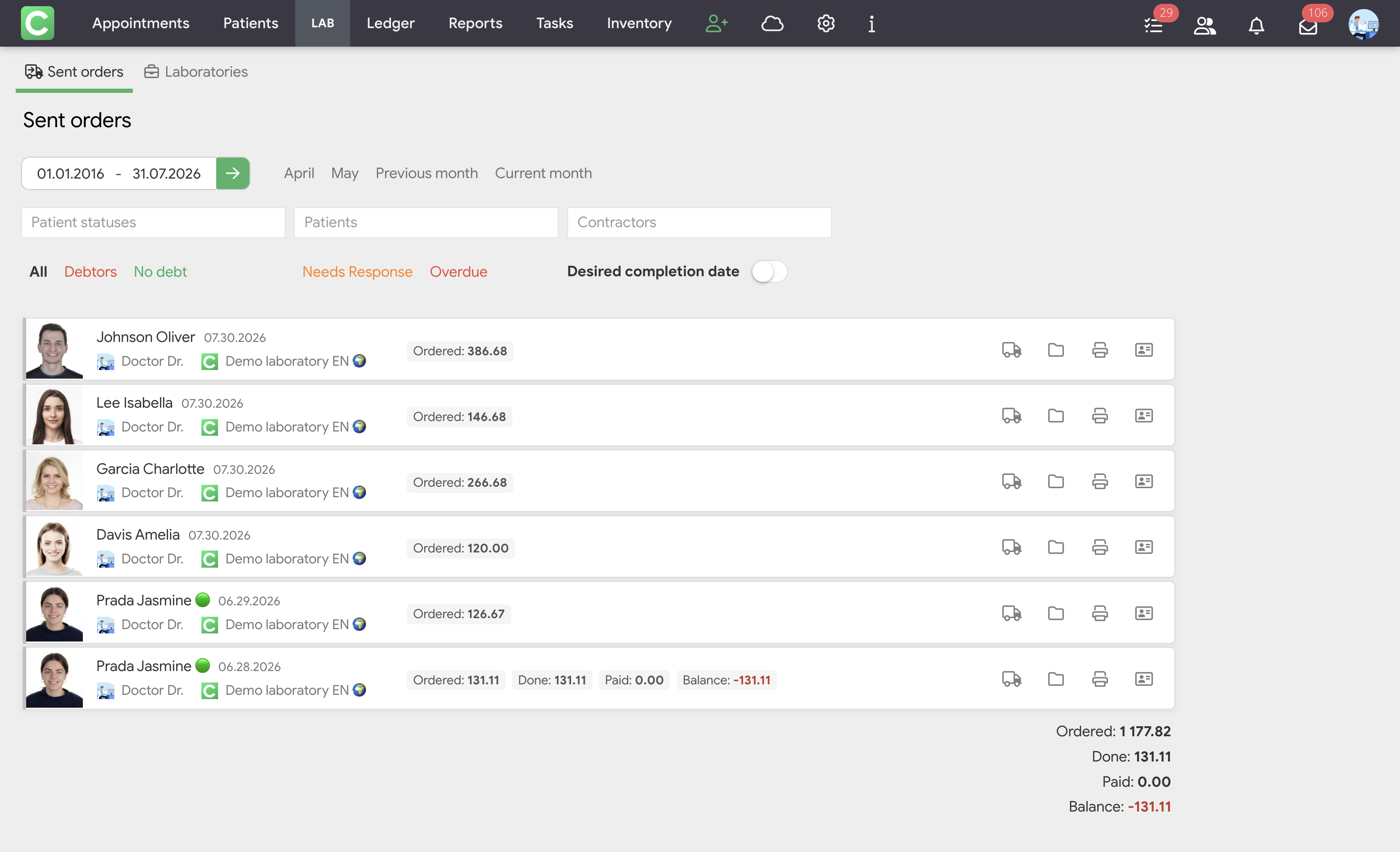Print Prada Jasmine 06.28.2026 order
This screenshot has height=852, width=1400.
[1100, 679]
